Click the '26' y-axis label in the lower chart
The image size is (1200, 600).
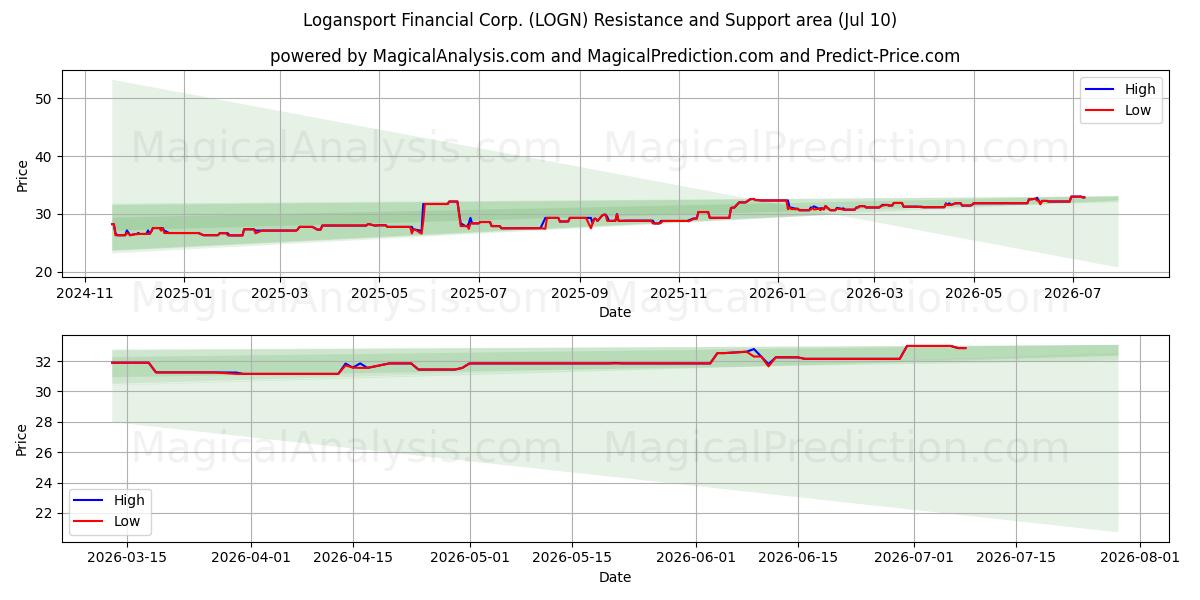tap(45, 453)
